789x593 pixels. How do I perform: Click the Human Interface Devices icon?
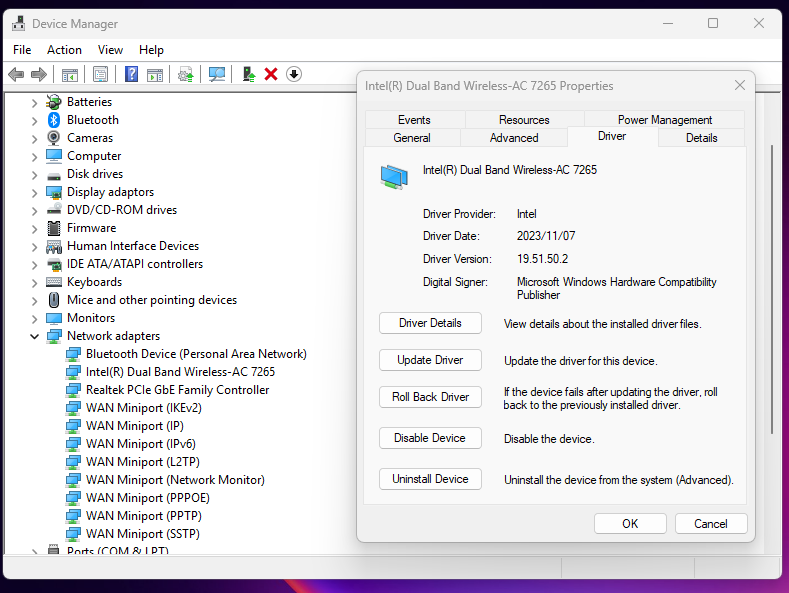coord(54,246)
